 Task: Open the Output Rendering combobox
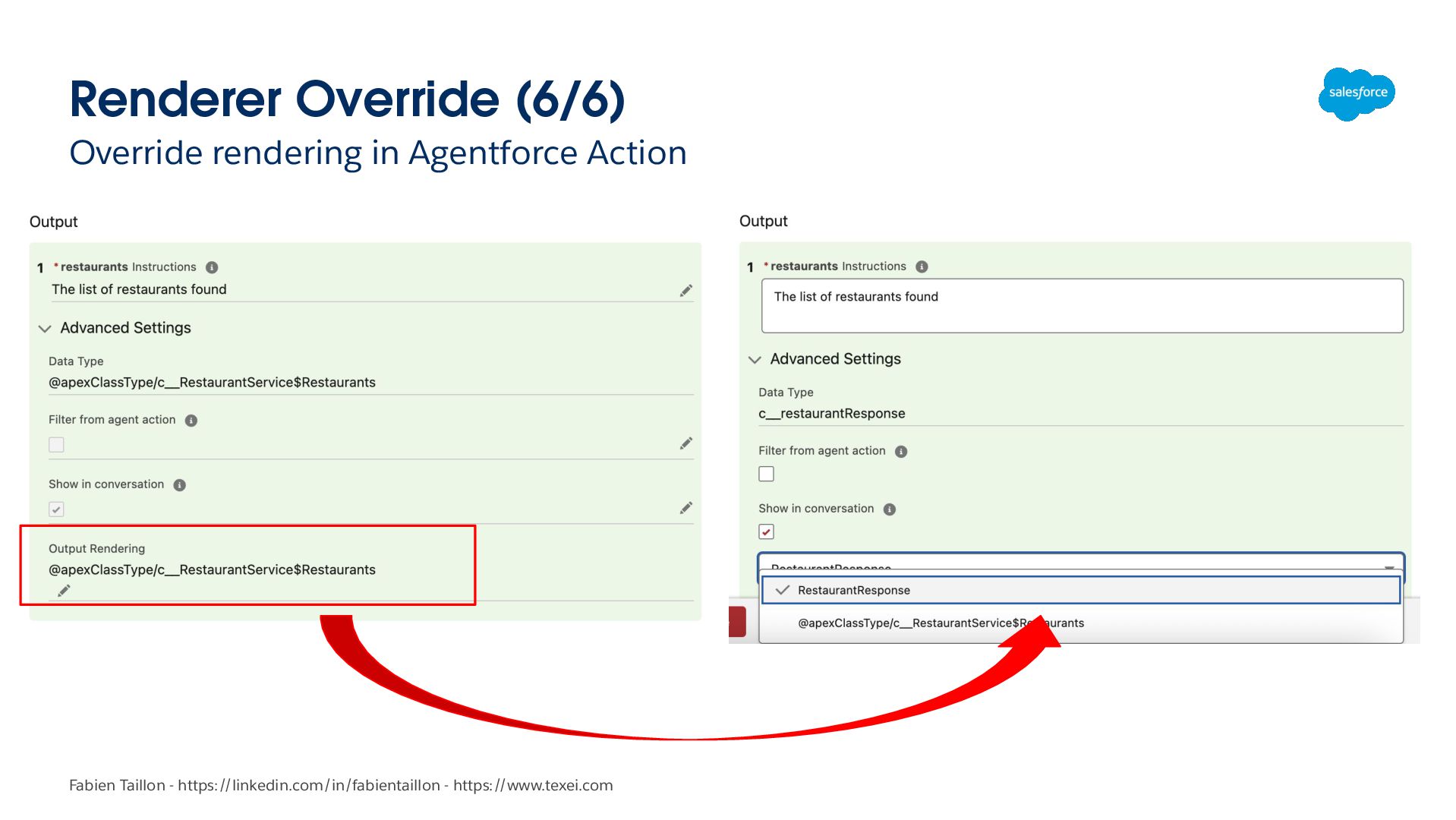(1081, 563)
